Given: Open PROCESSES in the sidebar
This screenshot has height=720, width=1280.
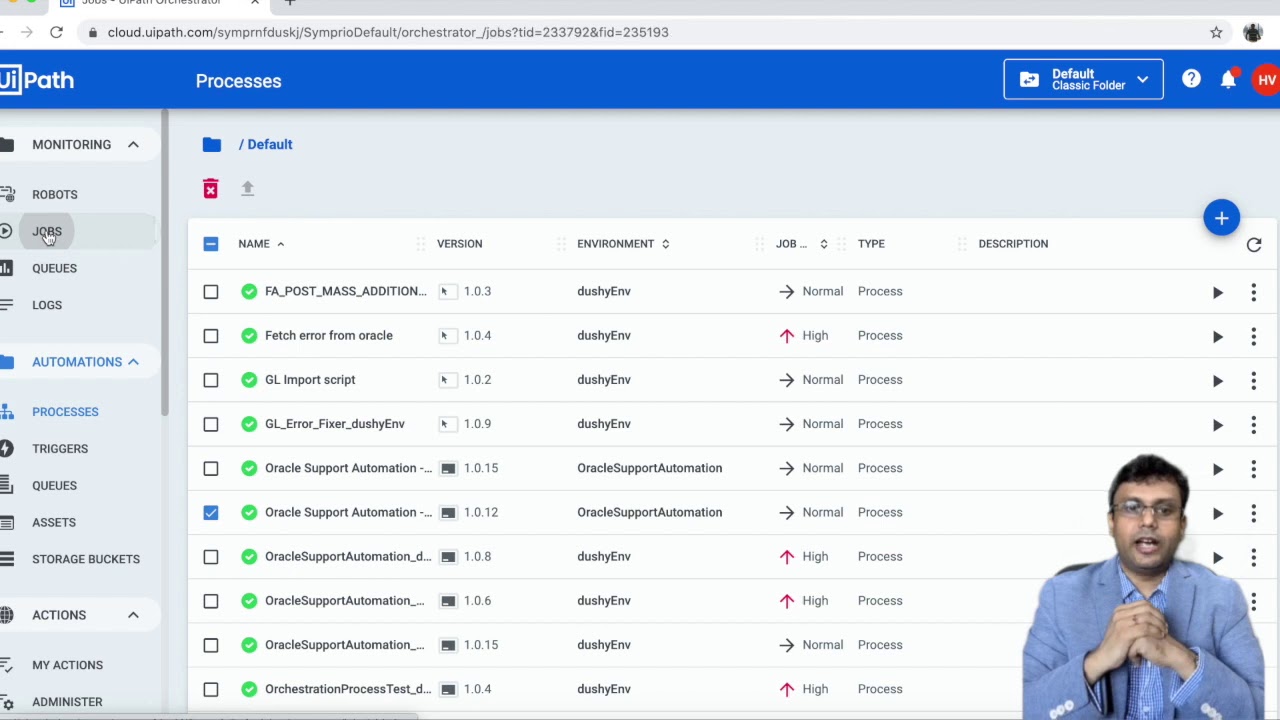Looking at the screenshot, I should click(65, 412).
